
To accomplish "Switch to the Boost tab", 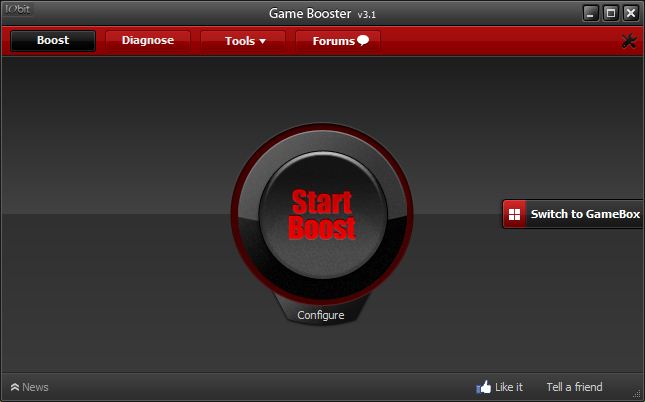I will pos(53,41).
